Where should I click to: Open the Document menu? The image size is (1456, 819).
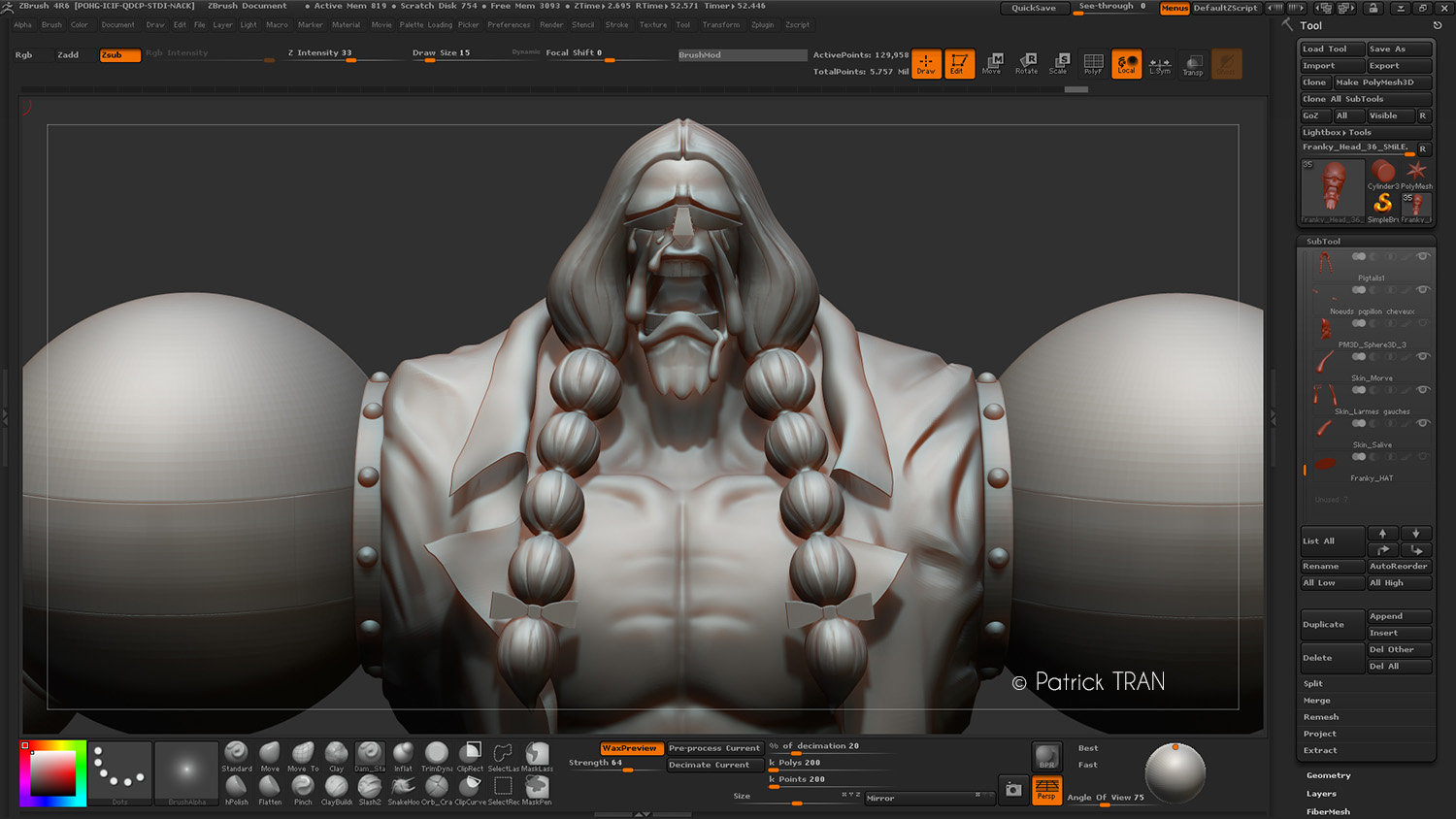coord(118,25)
